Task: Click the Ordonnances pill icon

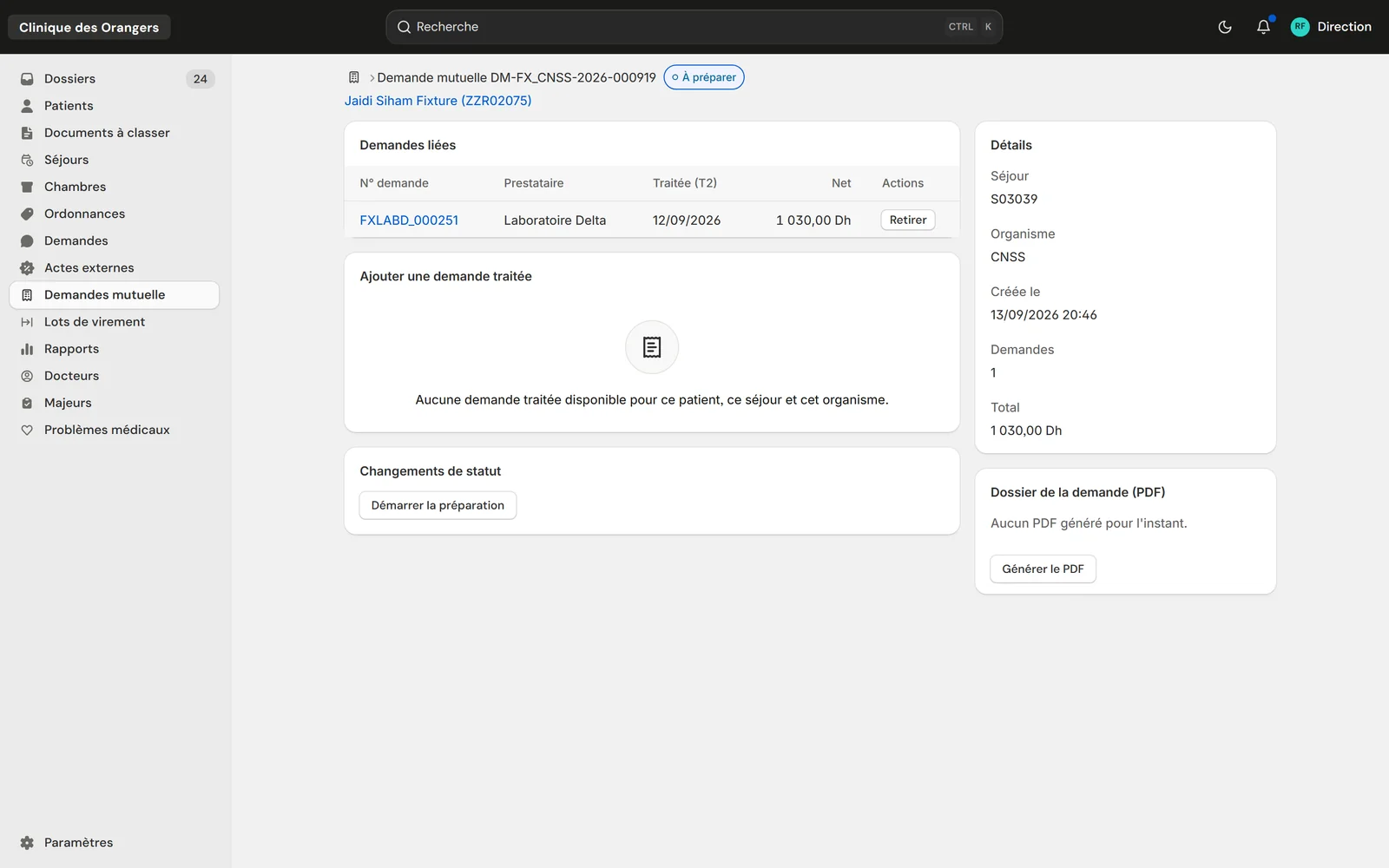Action: pyautogui.click(x=27, y=214)
